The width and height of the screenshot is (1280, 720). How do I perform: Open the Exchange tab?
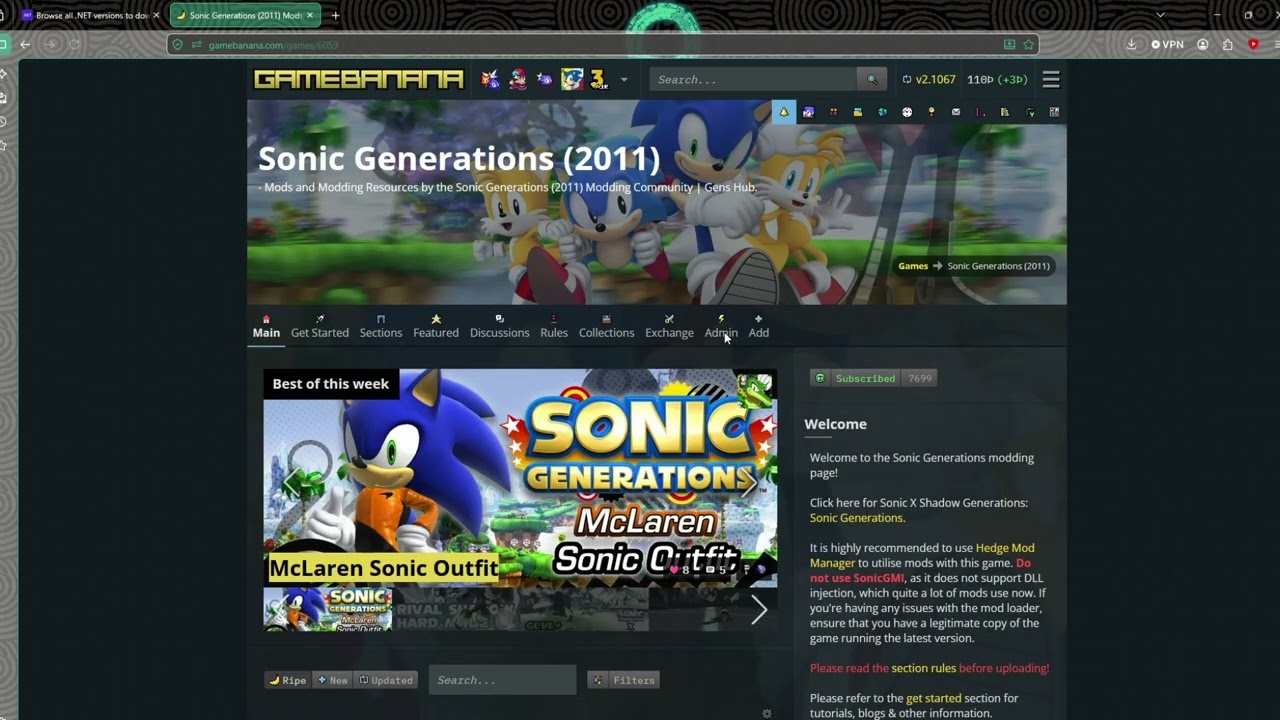coord(669,327)
